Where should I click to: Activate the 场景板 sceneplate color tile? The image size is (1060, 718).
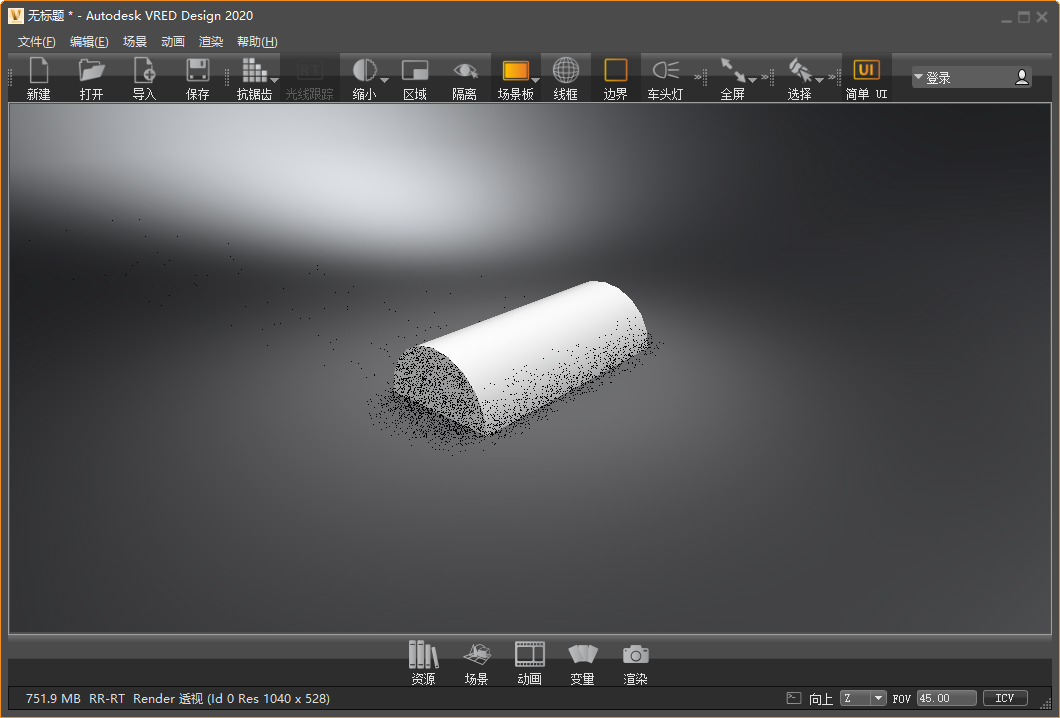pyautogui.click(x=514, y=71)
